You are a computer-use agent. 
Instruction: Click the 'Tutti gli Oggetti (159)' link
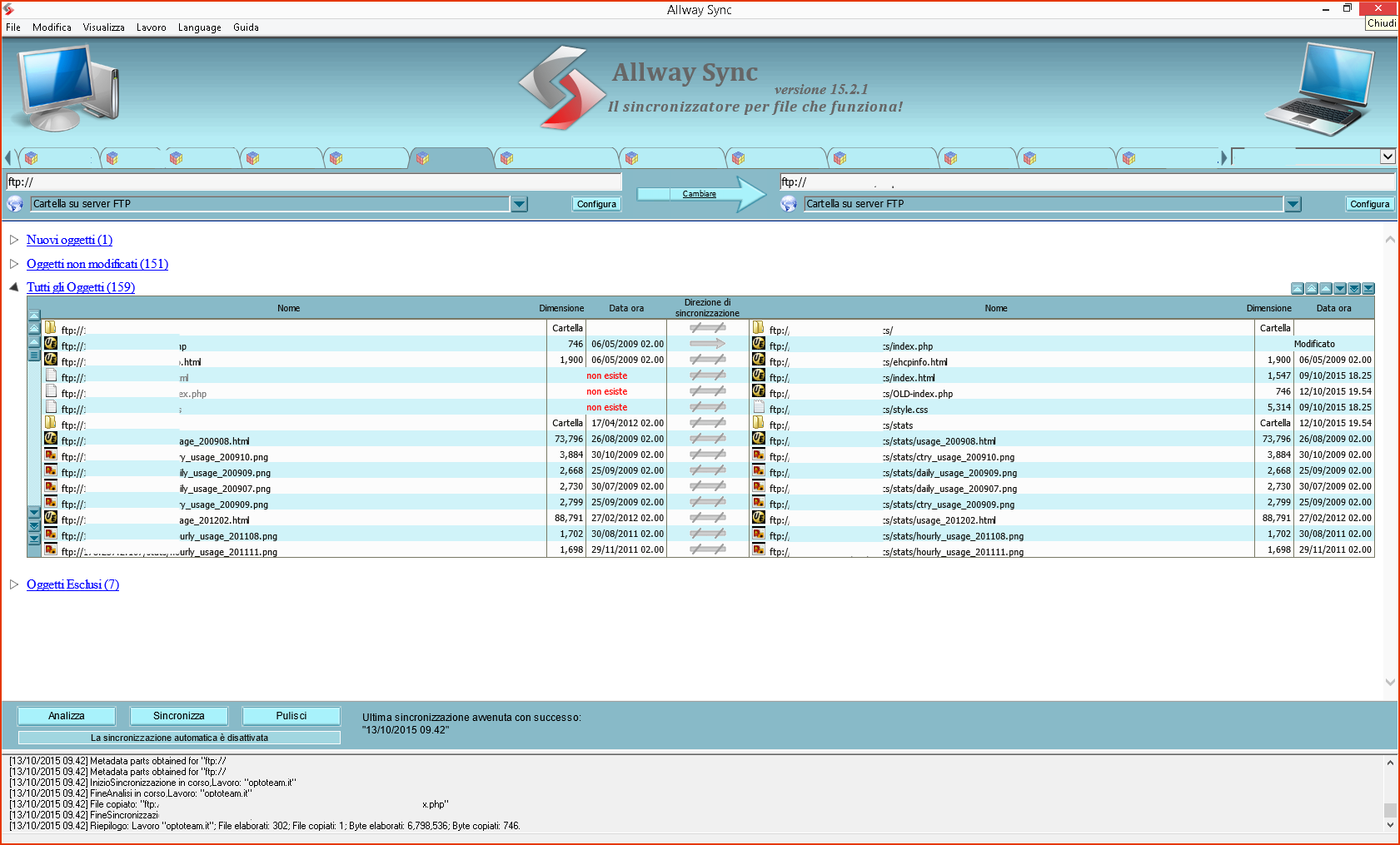click(x=81, y=287)
